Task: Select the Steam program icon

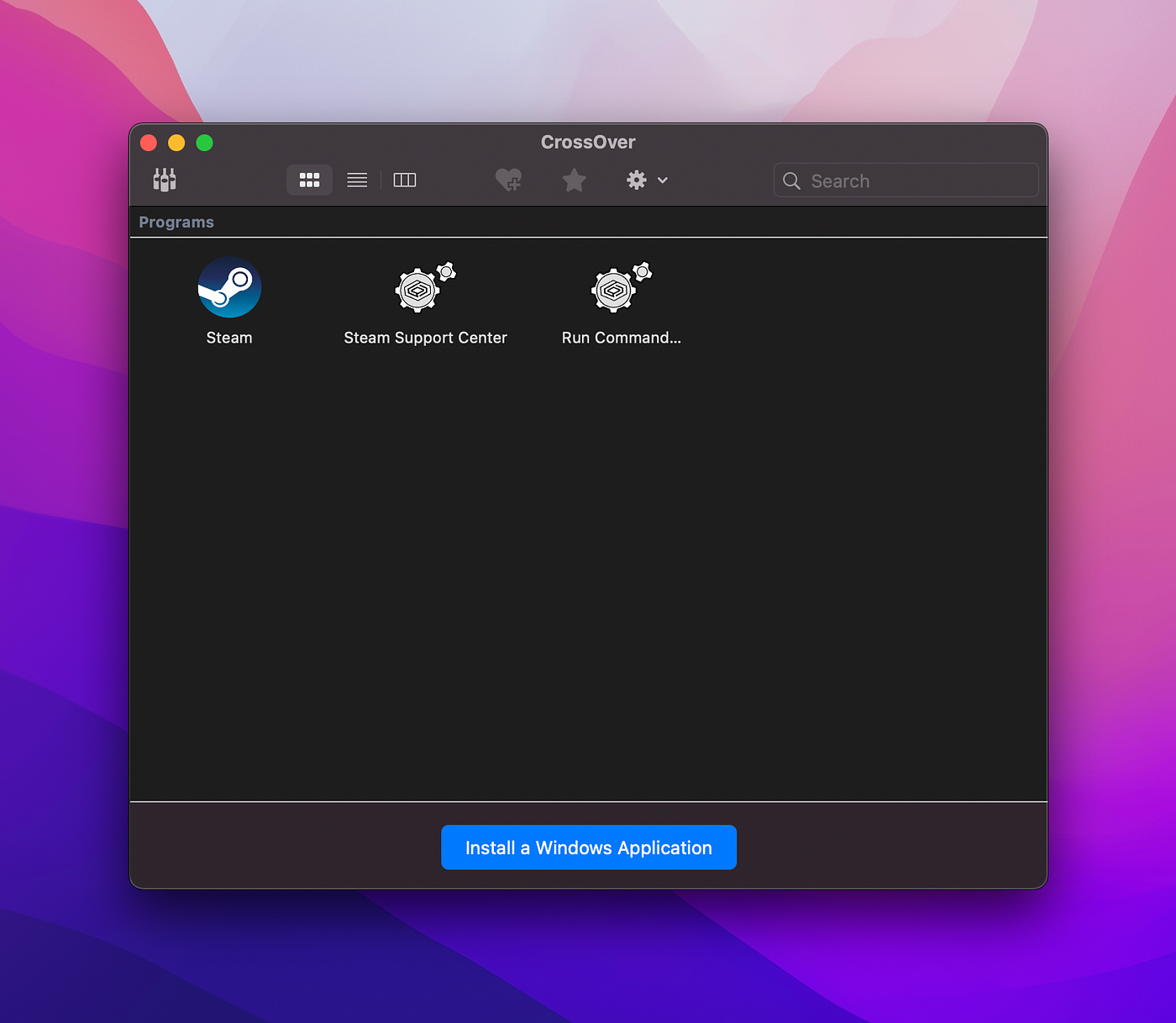Action: [x=229, y=287]
